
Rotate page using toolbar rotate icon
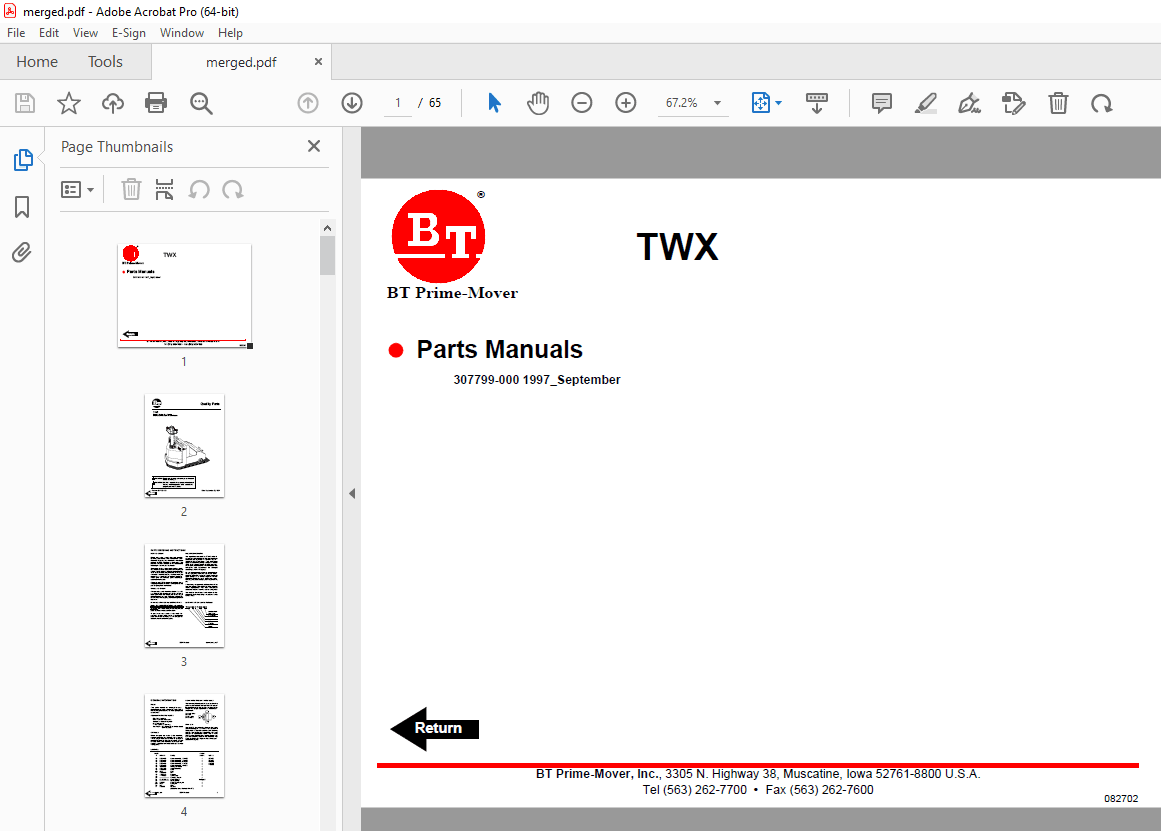click(x=1102, y=103)
